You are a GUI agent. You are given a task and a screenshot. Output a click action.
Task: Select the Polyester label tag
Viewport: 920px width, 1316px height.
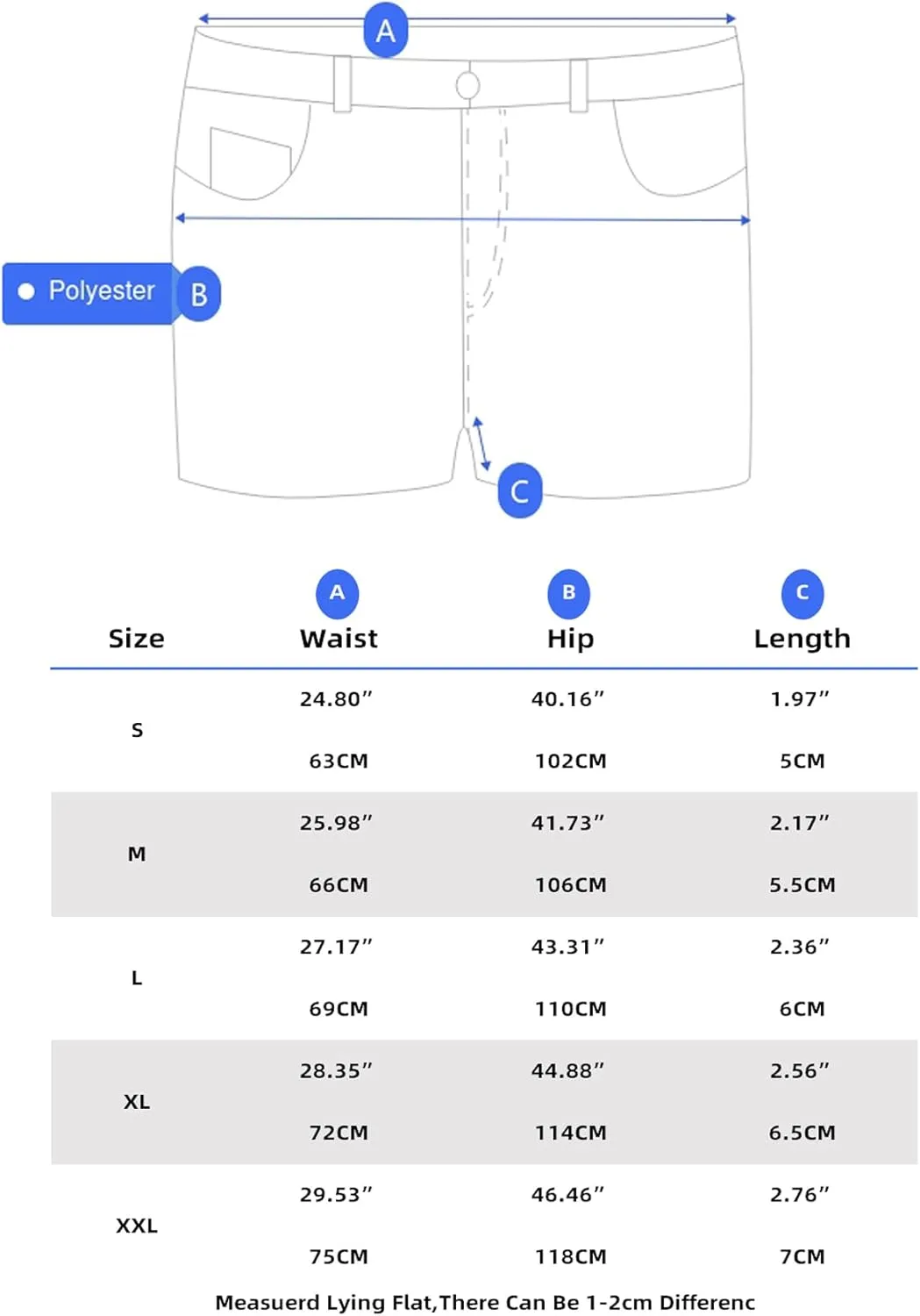click(x=89, y=293)
